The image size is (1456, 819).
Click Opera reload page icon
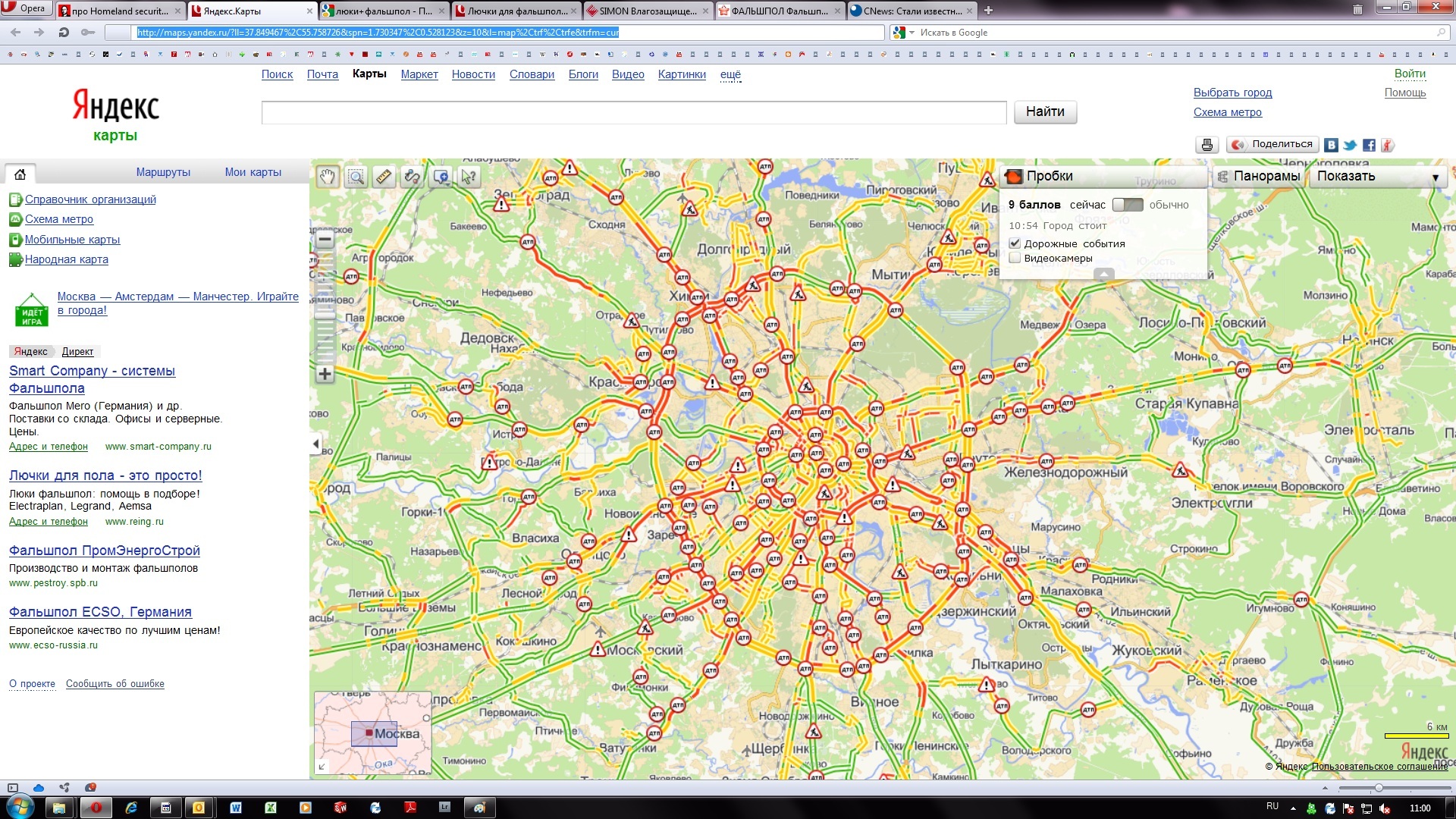coord(64,33)
